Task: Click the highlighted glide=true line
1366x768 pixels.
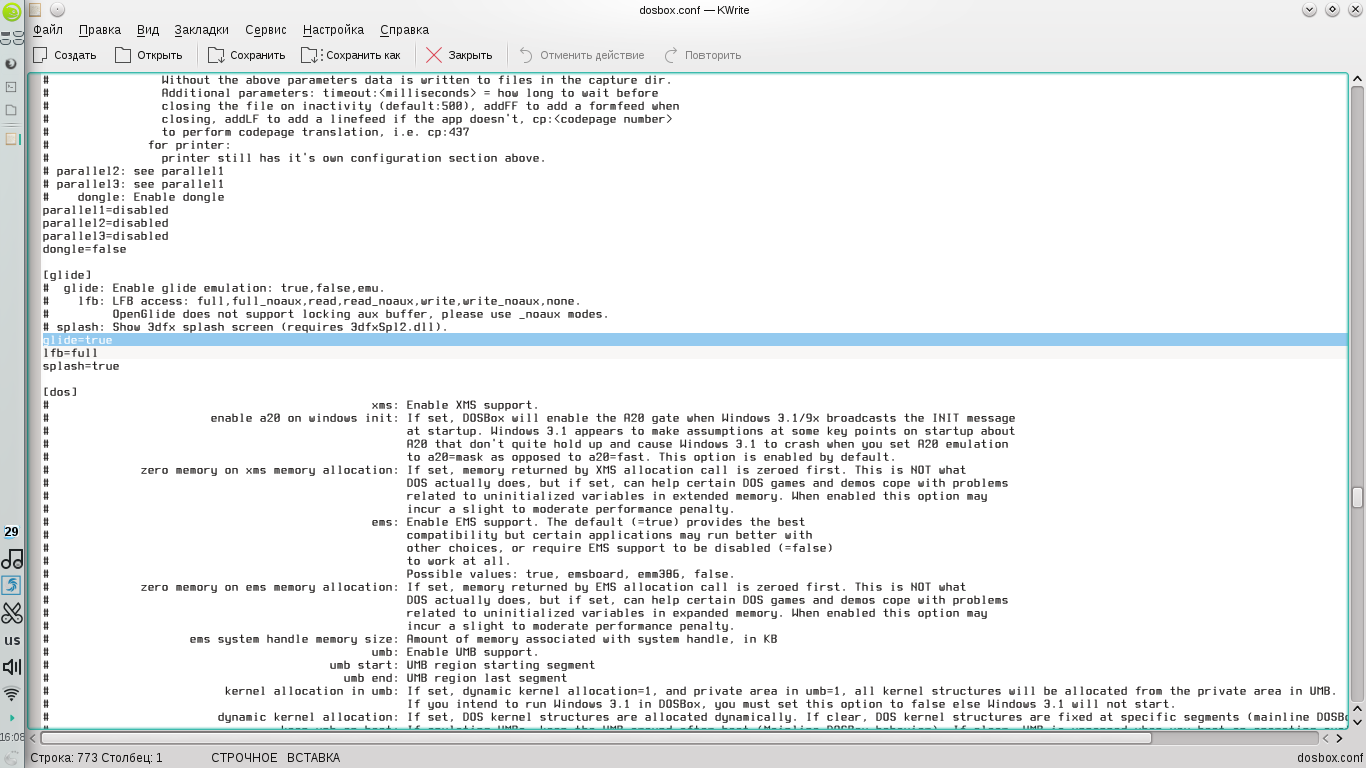Action: point(694,340)
